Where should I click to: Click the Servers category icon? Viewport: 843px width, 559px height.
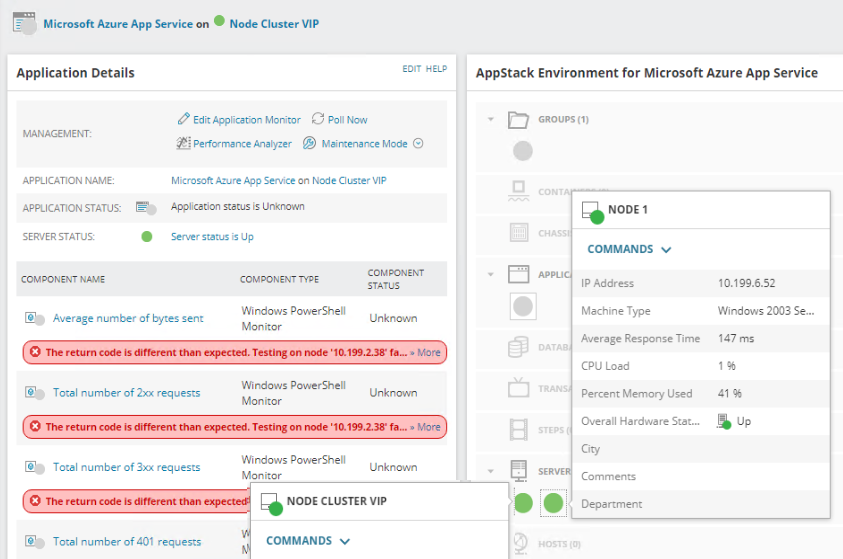tap(519, 471)
